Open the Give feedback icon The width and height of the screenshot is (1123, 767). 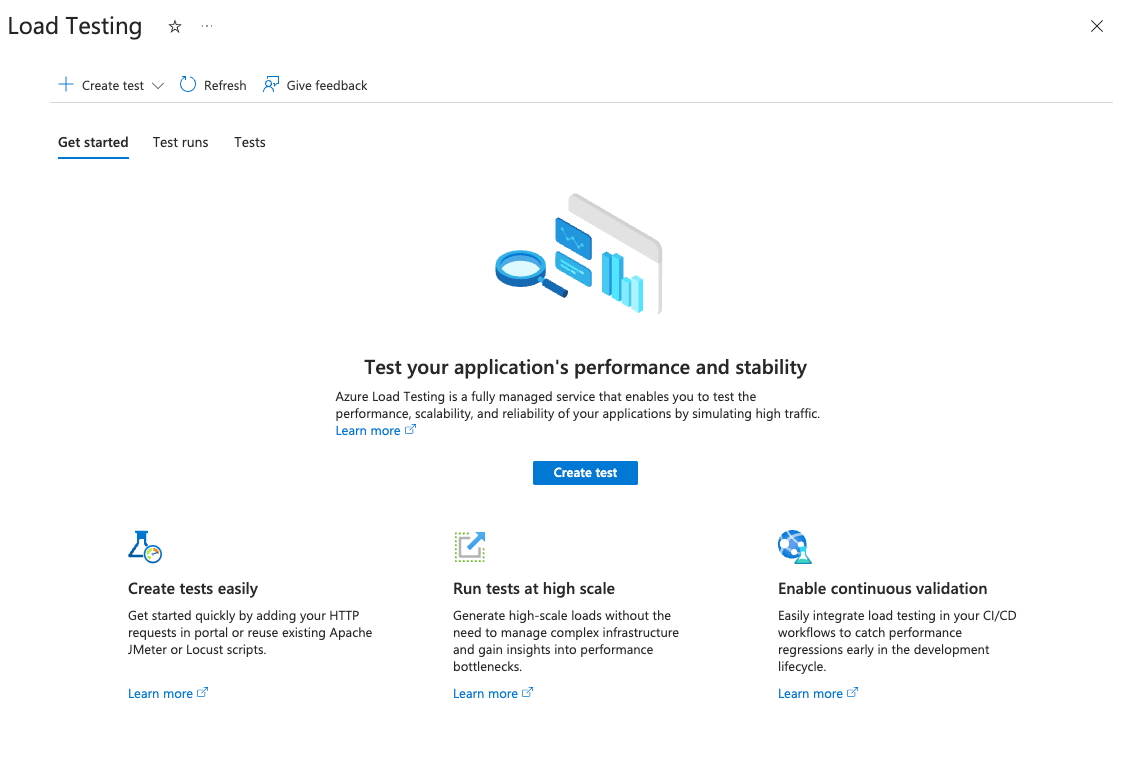[270, 85]
